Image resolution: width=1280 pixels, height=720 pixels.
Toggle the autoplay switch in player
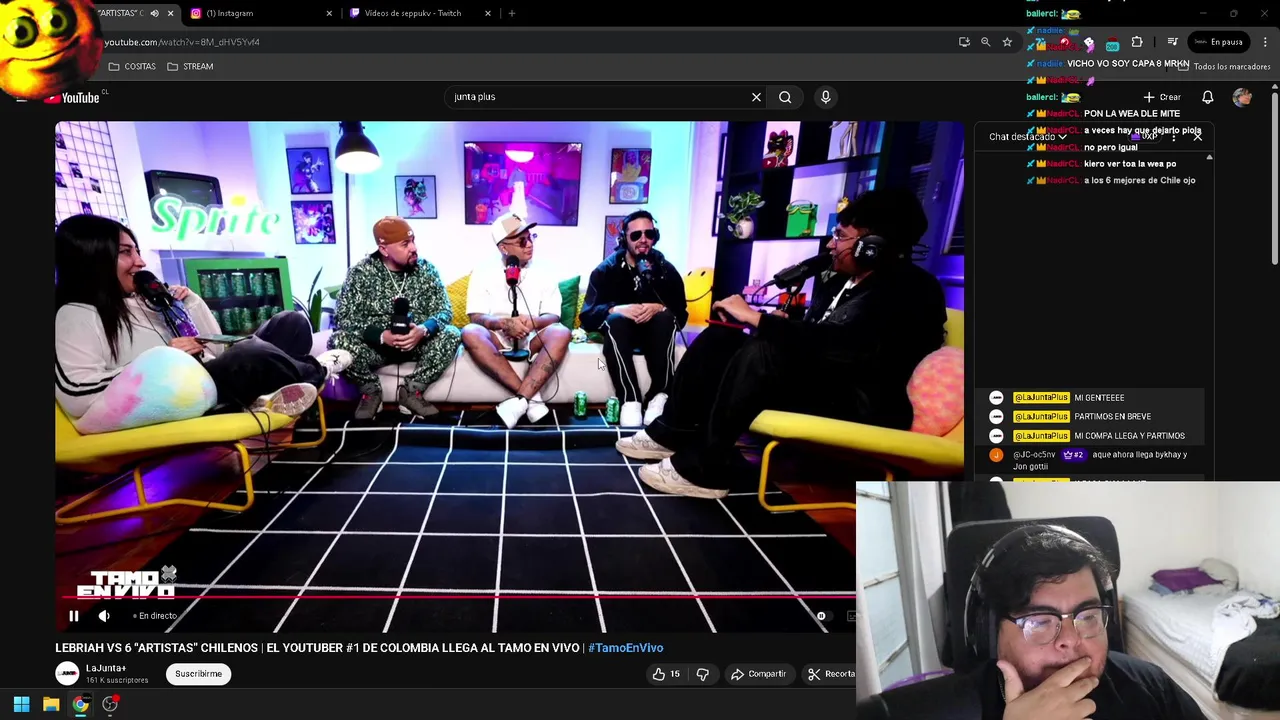821,616
